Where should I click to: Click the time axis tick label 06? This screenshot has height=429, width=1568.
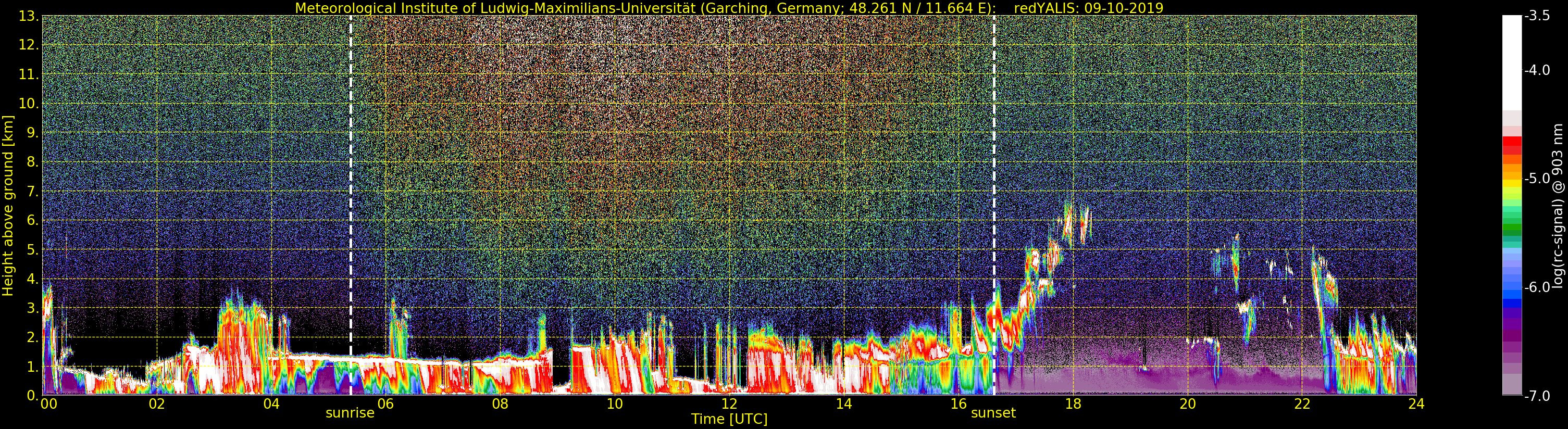coord(385,404)
